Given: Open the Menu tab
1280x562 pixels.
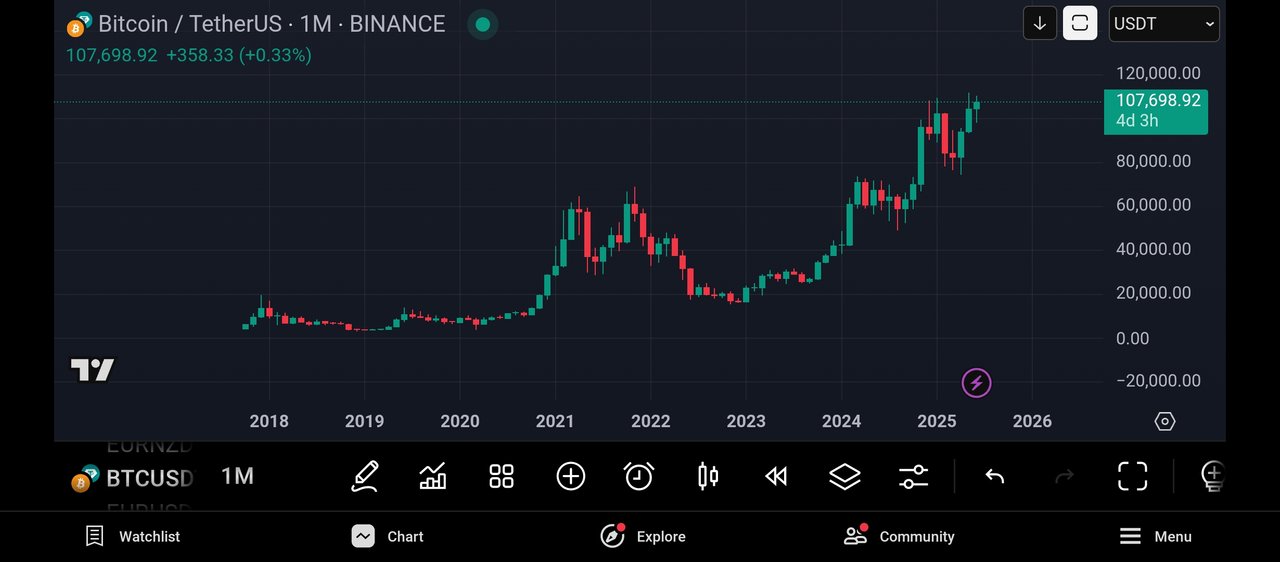Looking at the screenshot, I should pos(1155,536).
